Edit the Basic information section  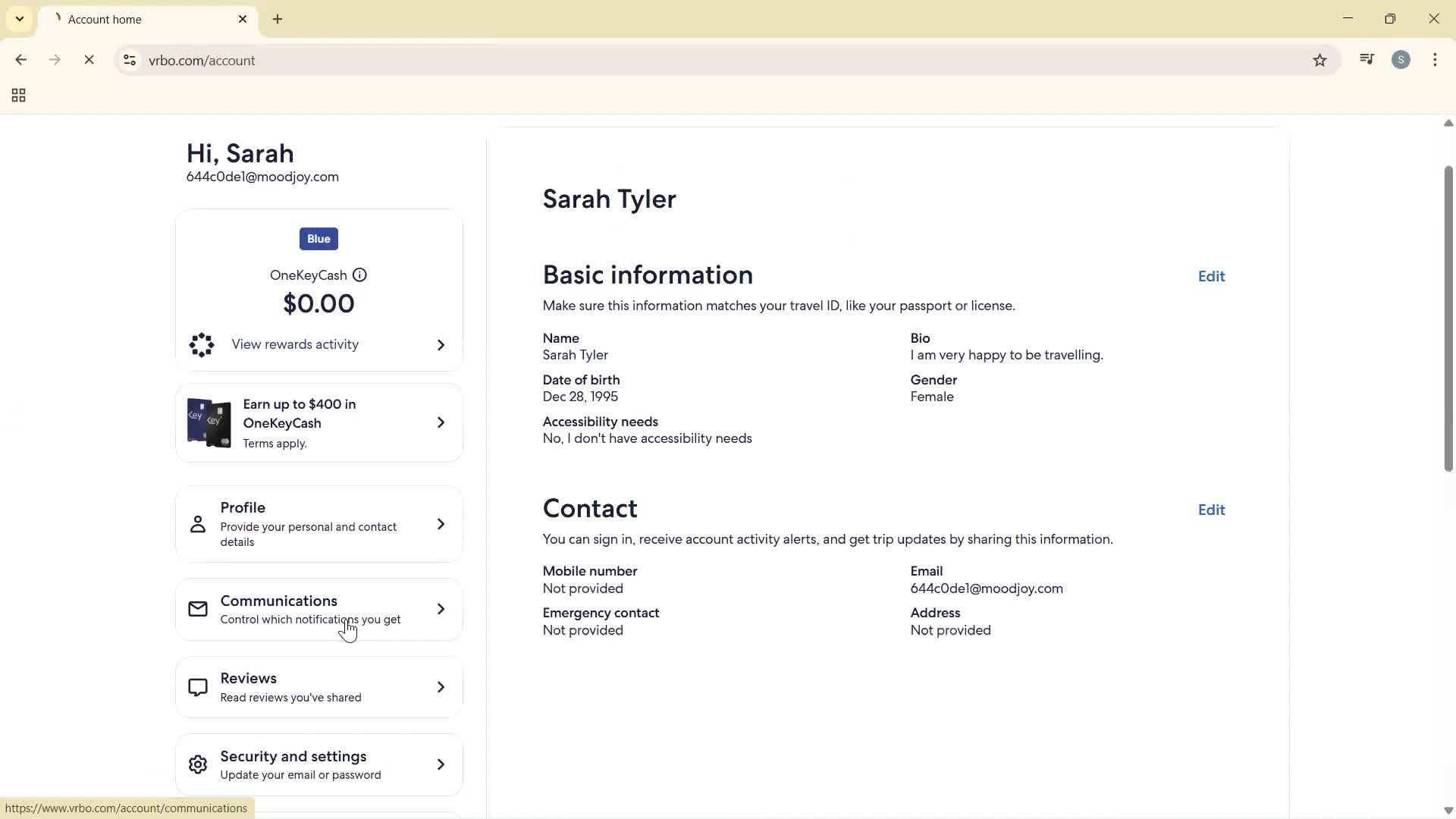[1210, 276]
